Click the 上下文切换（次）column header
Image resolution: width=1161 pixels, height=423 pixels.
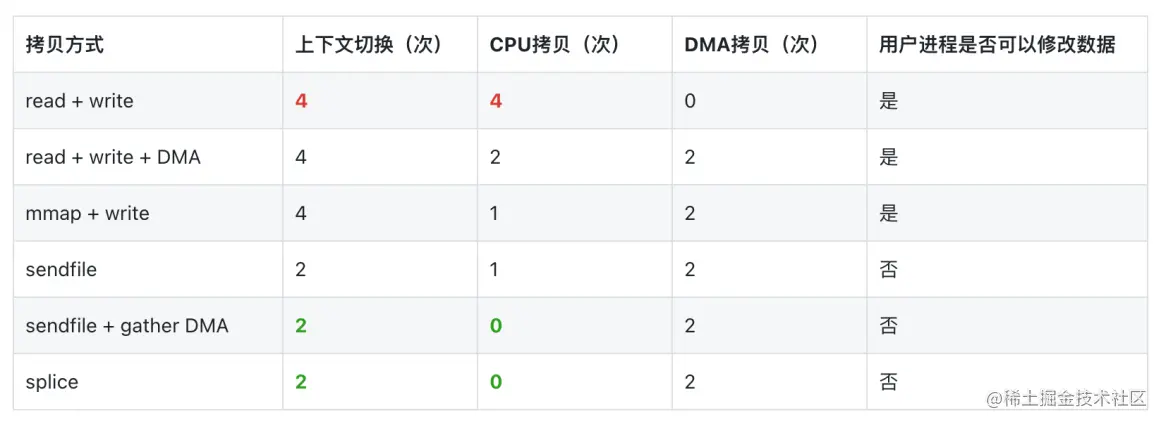point(369,45)
